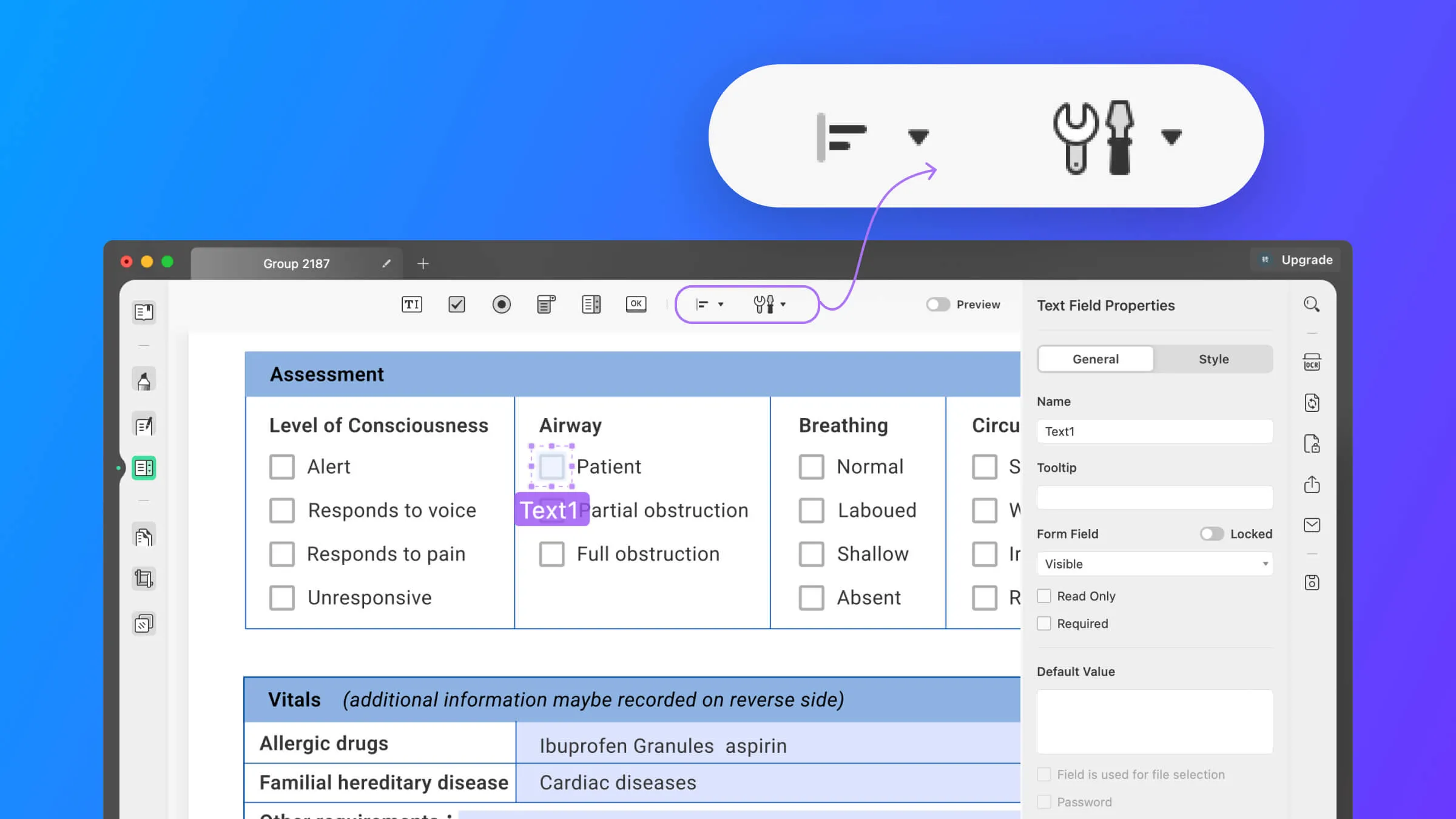Expand the Form Field visibility dropdown
The image size is (1456, 819).
pos(1264,563)
